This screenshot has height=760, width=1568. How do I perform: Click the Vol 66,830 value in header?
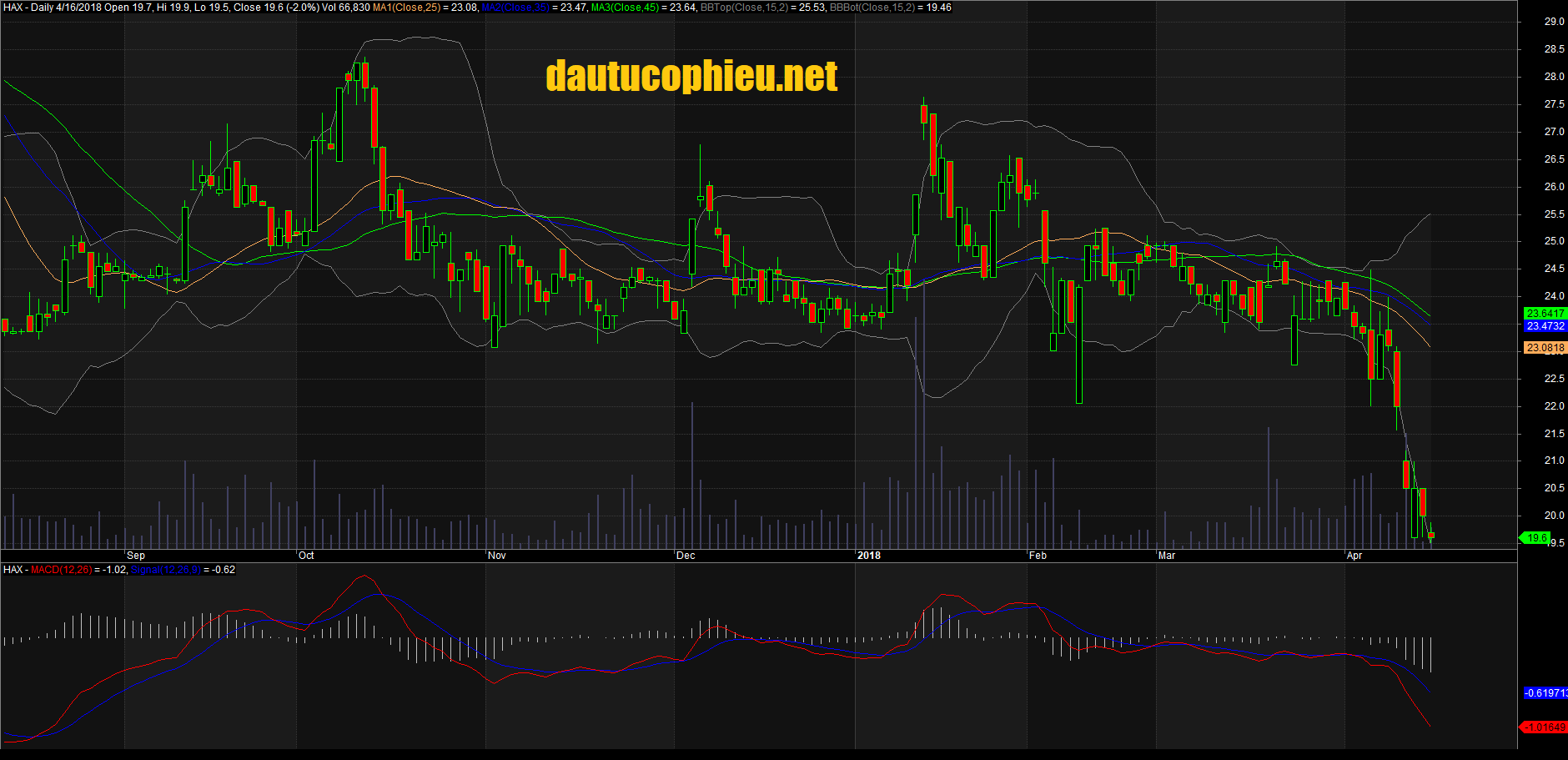345,8
